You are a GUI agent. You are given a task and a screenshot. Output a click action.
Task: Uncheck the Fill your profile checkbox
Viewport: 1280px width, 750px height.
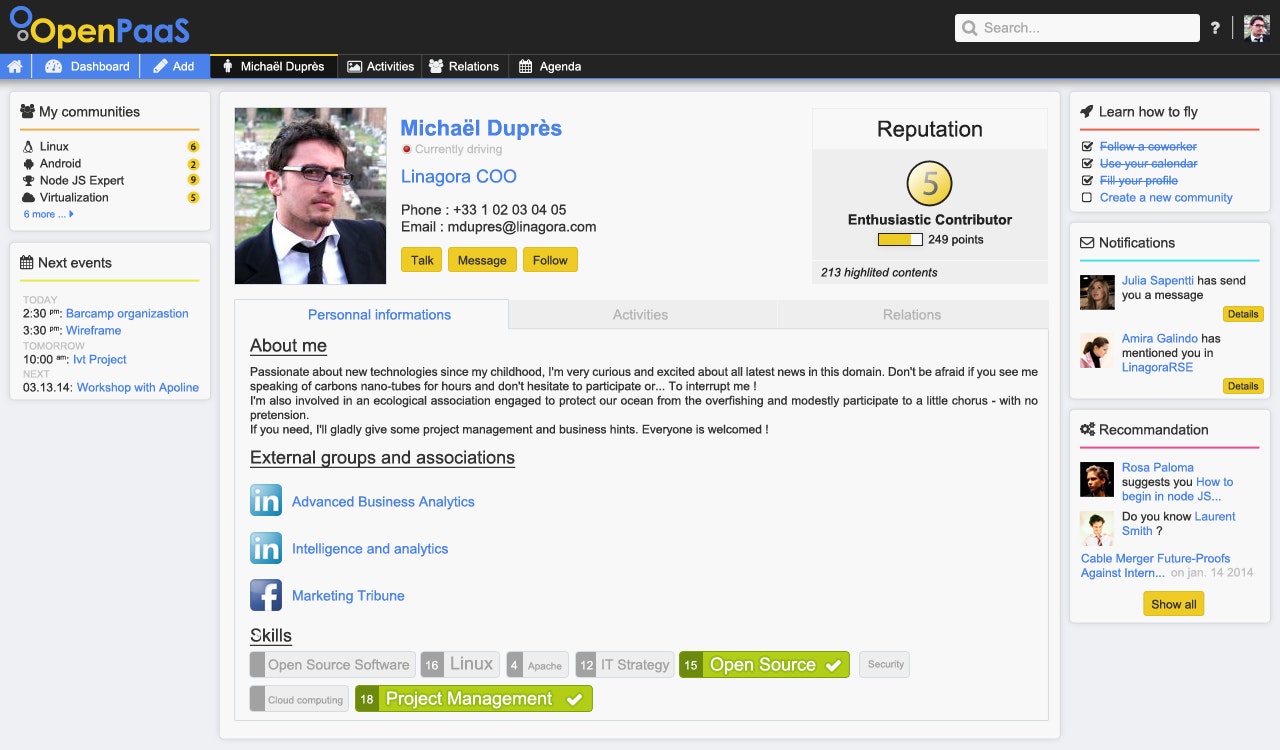(x=1087, y=181)
